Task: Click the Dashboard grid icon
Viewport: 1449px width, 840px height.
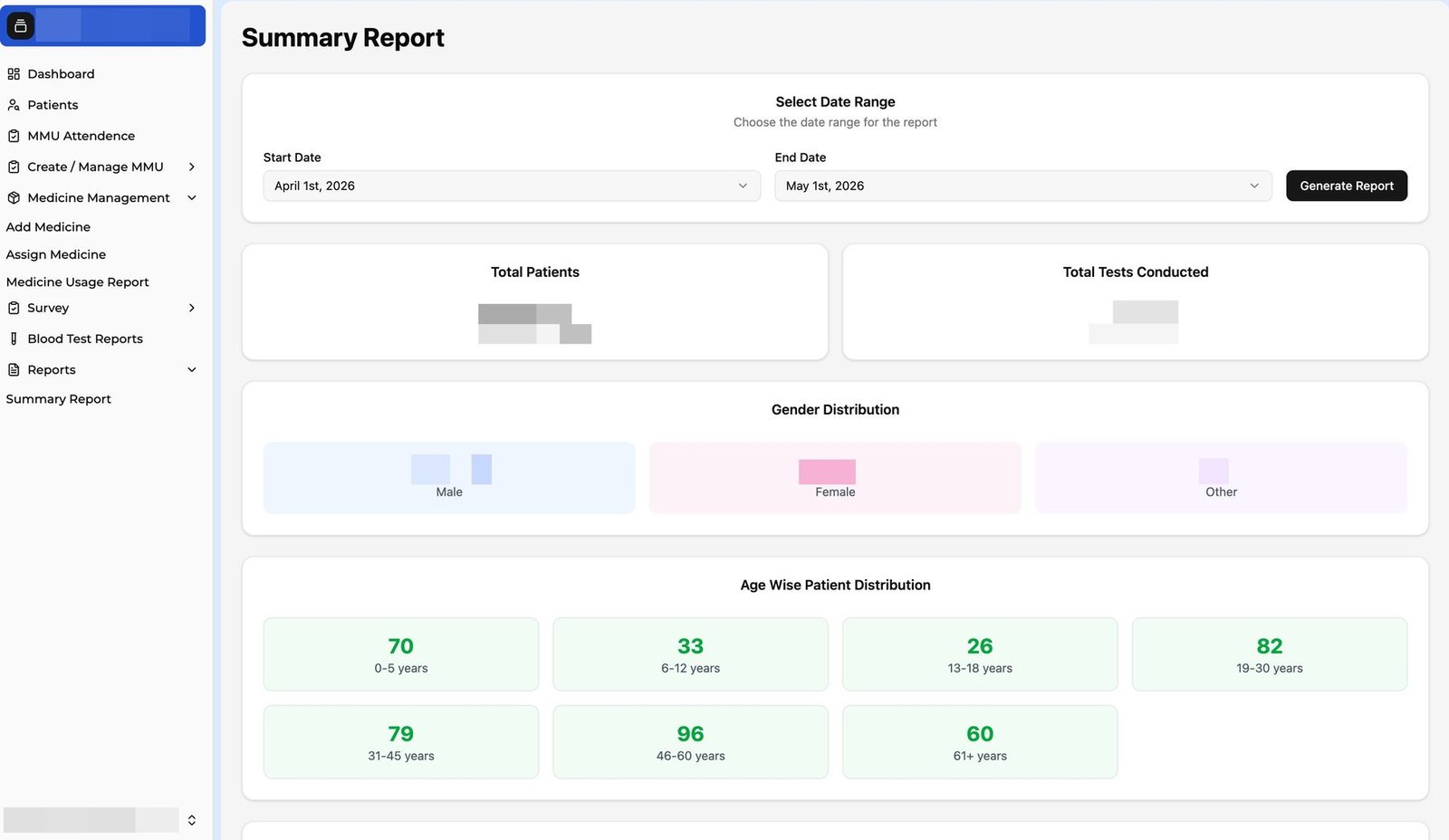Action: (x=14, y=74)
